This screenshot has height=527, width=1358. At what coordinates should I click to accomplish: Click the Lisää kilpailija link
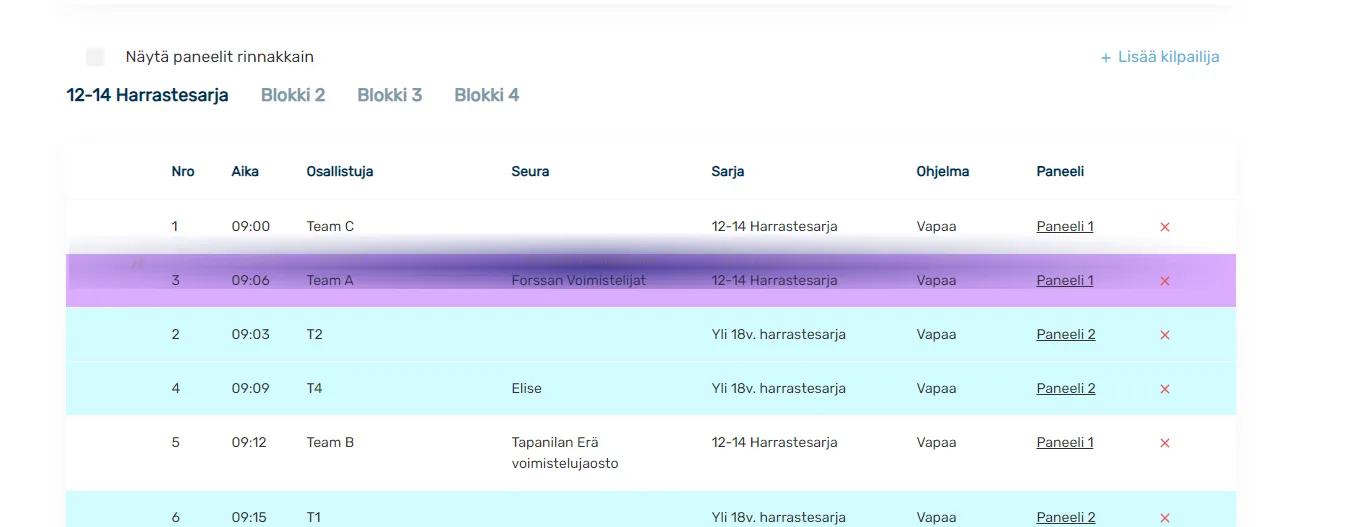point(1160,57)
